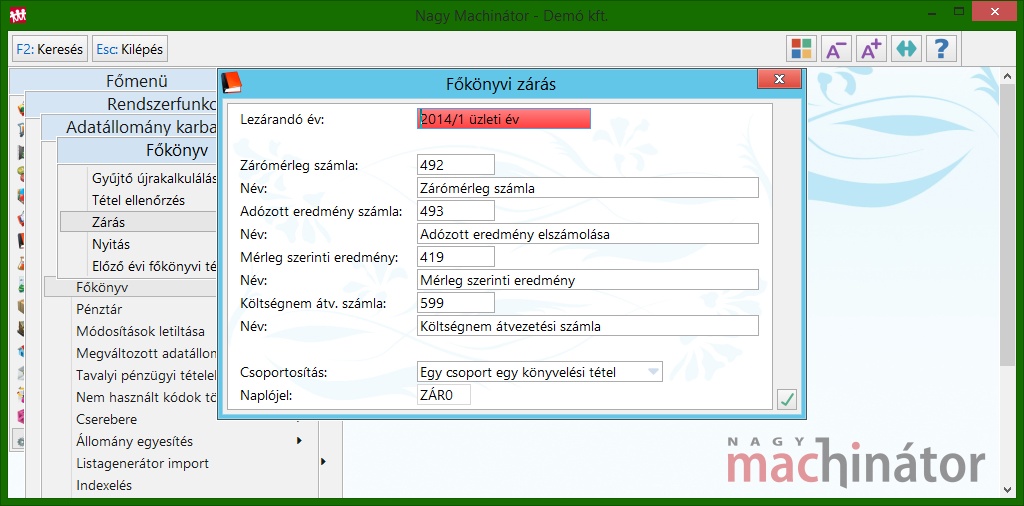Click the Nagy Machinátor app logo icon
Screen dimensions: 1024x506
click(x=18, y=14)
